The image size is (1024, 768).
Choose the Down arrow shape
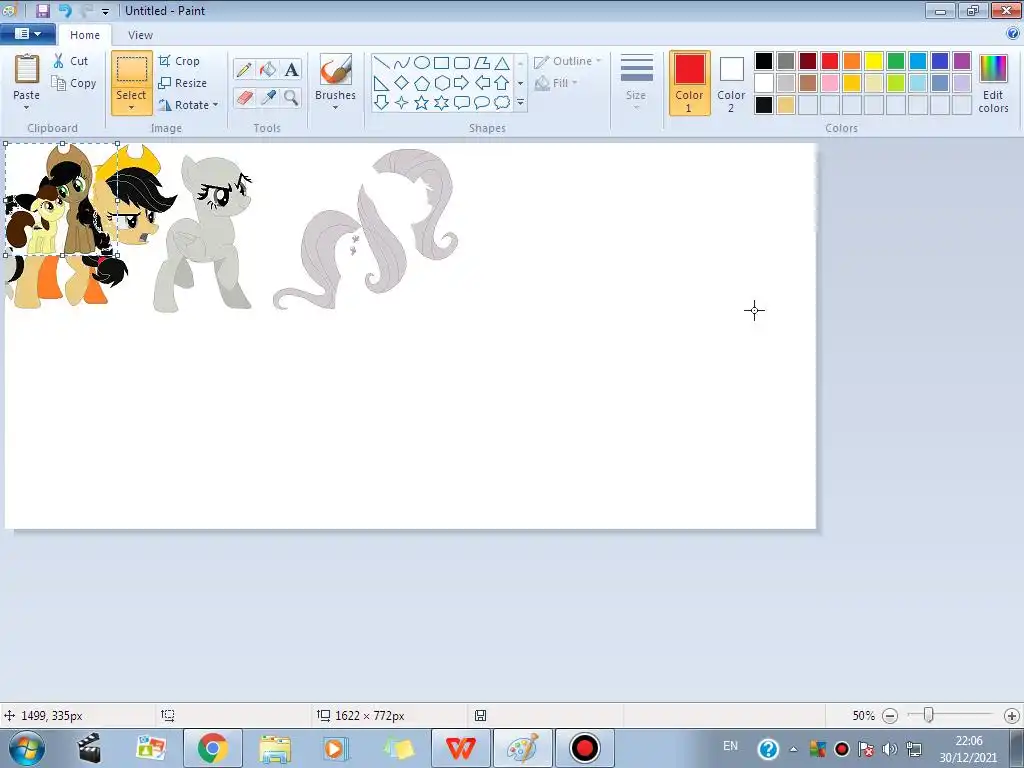point(382,103)
